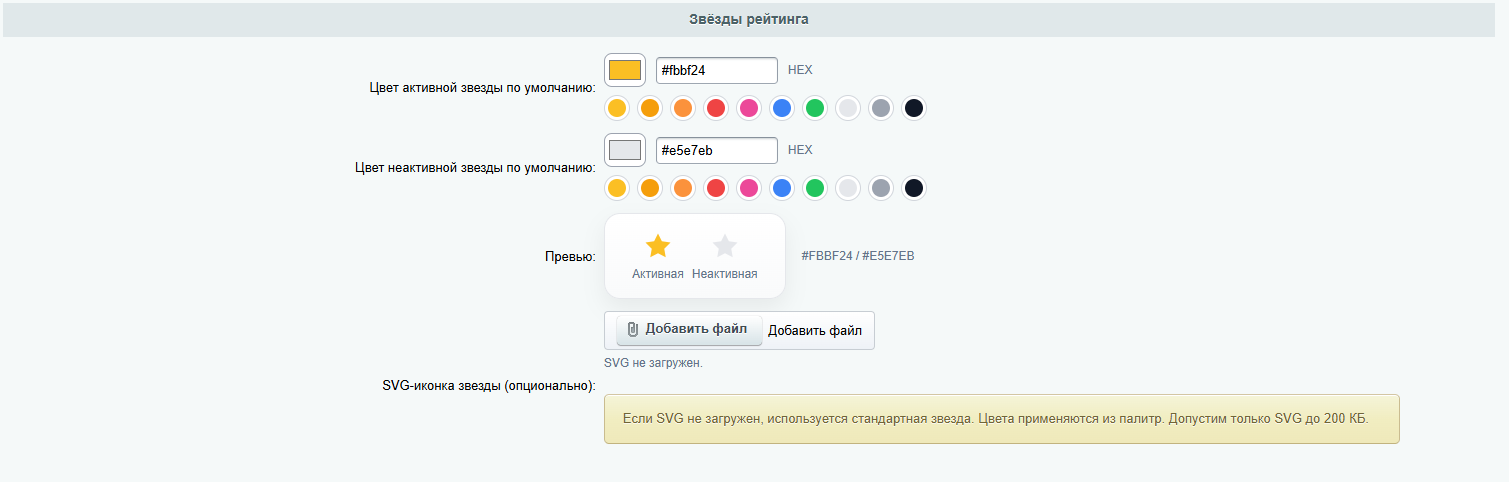
Task: Click the yellow SVG hint note box
Action: click(x=1001, y=418)
